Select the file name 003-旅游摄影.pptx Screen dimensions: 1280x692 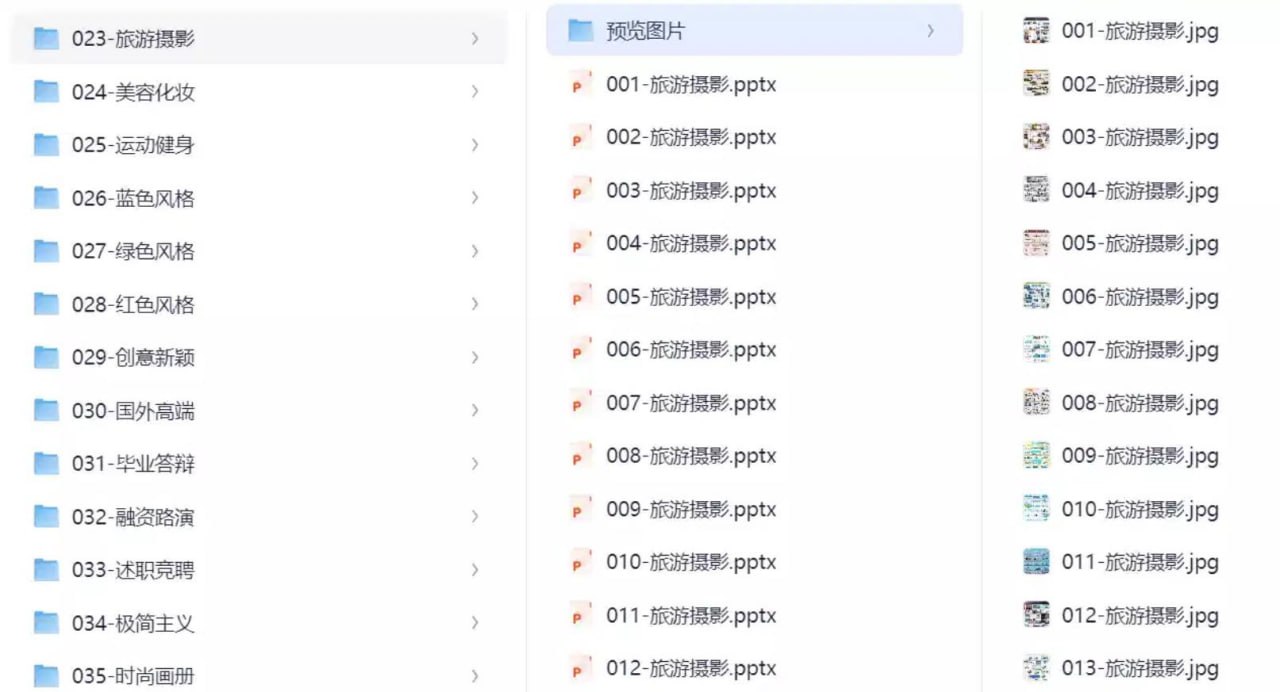point(691,191)
